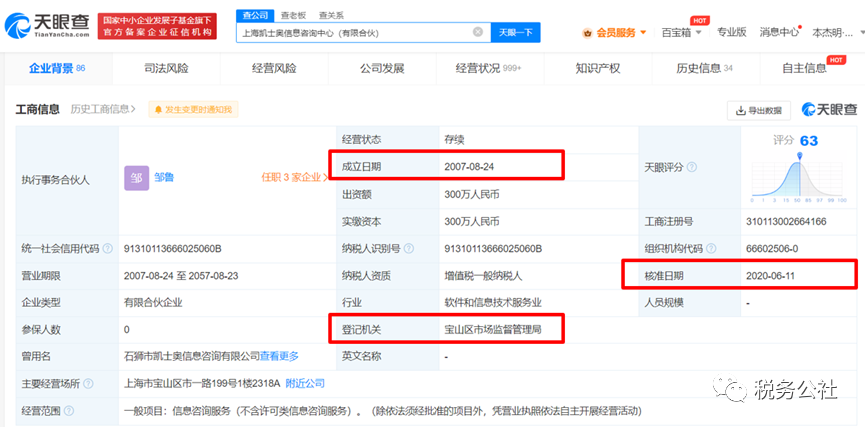Click the score value 63
Screen dimensions: 865x427
click(809, 141)
